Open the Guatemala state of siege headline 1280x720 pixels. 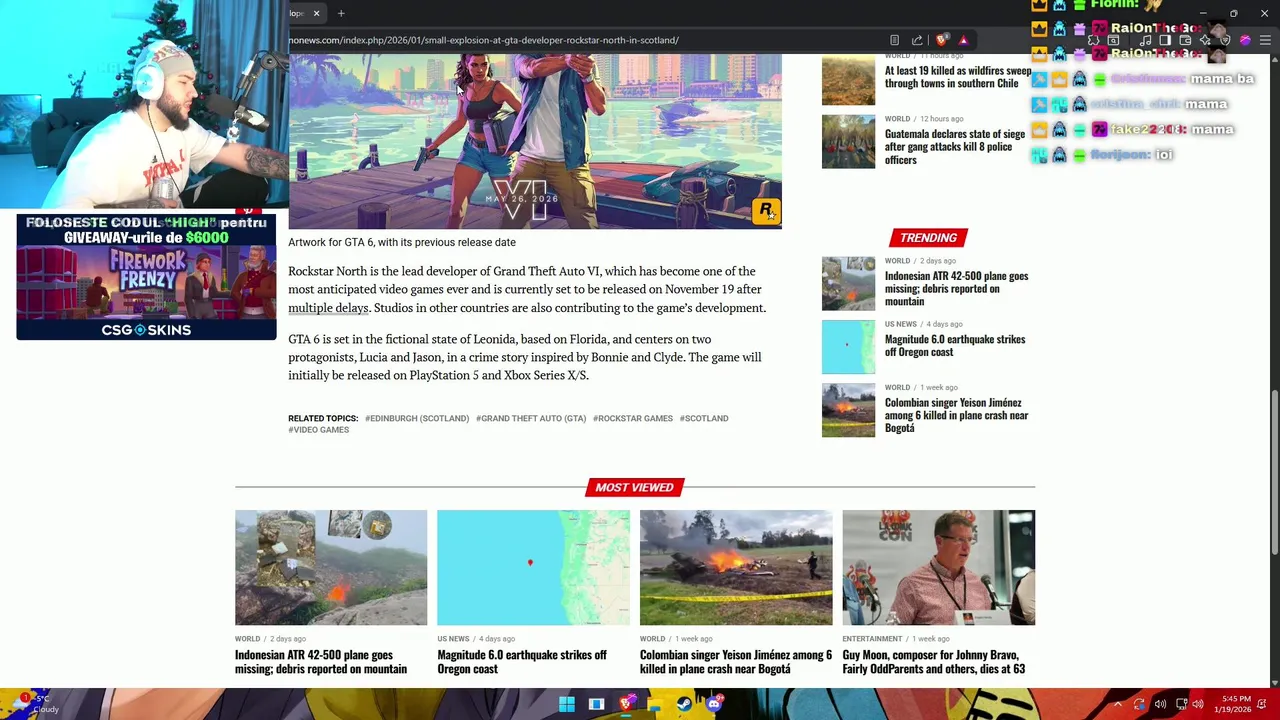point(955,146)
